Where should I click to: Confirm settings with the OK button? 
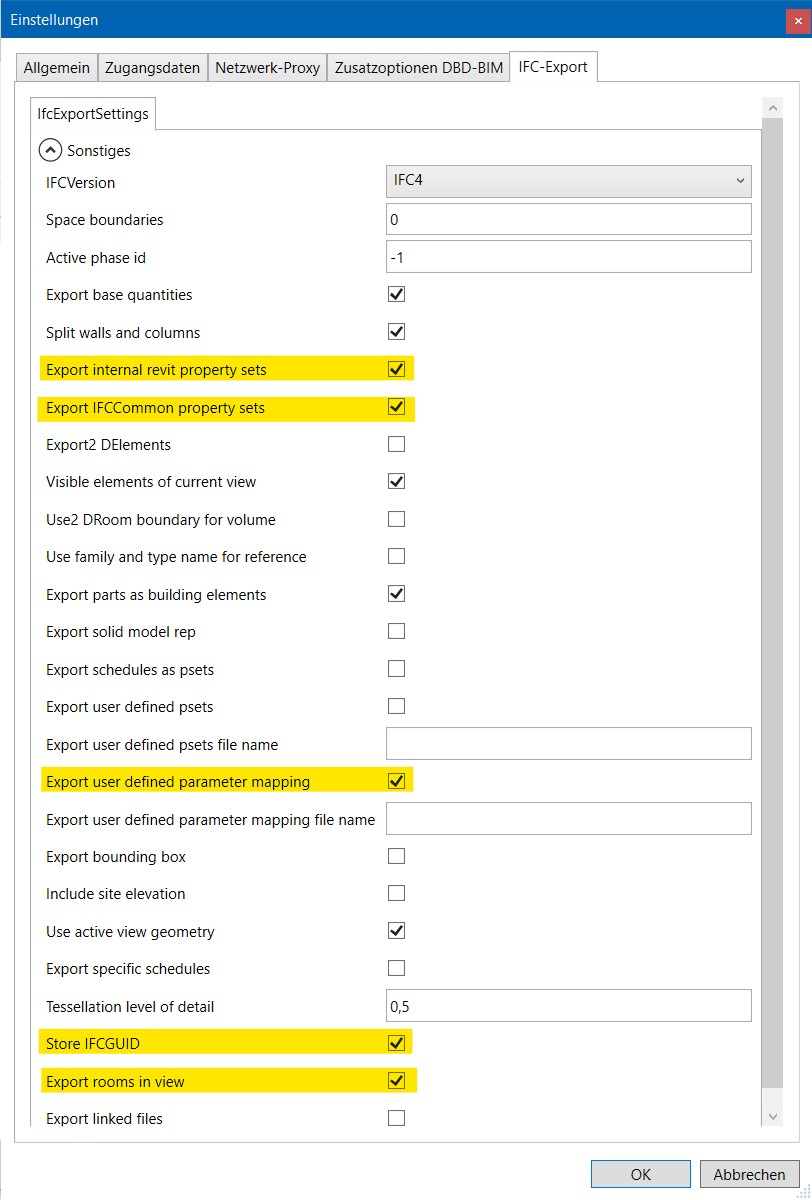(640, 1174)
